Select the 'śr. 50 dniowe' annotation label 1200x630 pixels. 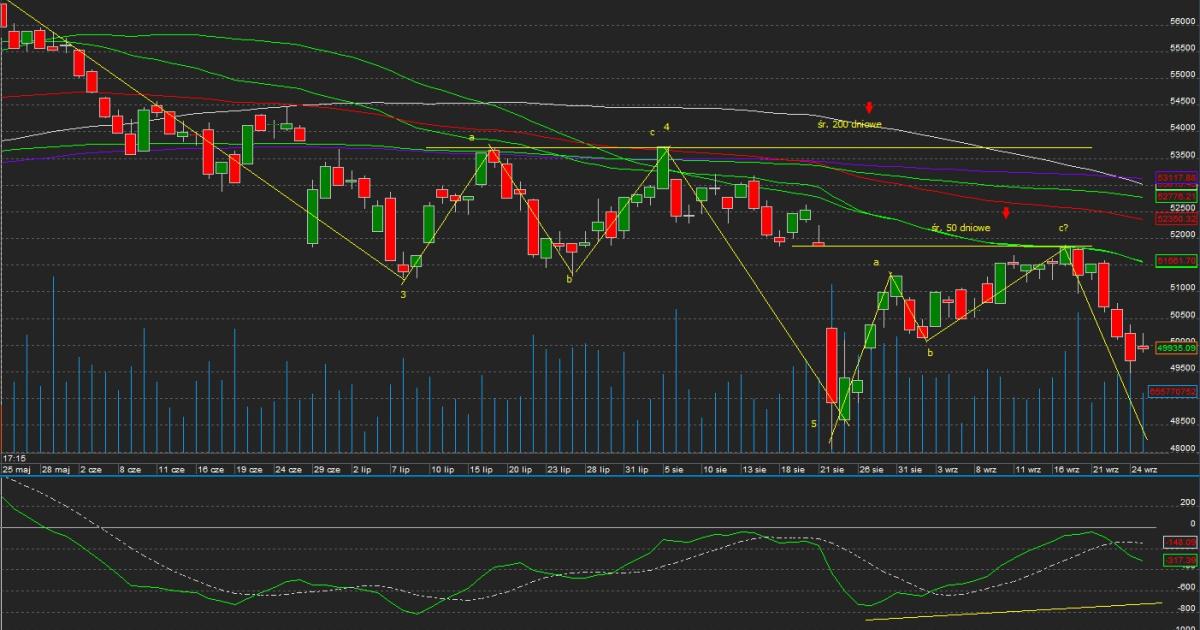point(961,229)
